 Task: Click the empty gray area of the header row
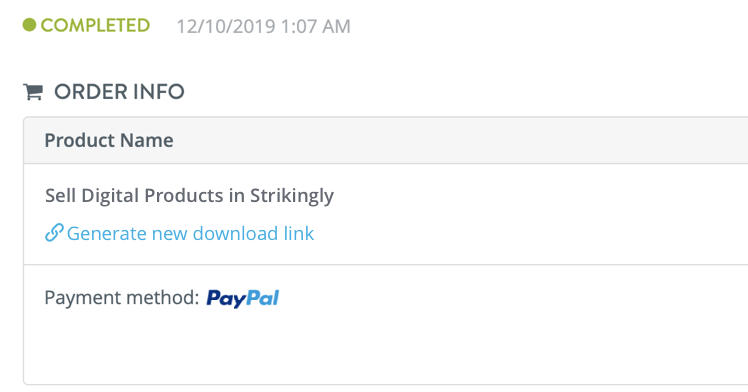pyautogui.click(x=458, y=140)
